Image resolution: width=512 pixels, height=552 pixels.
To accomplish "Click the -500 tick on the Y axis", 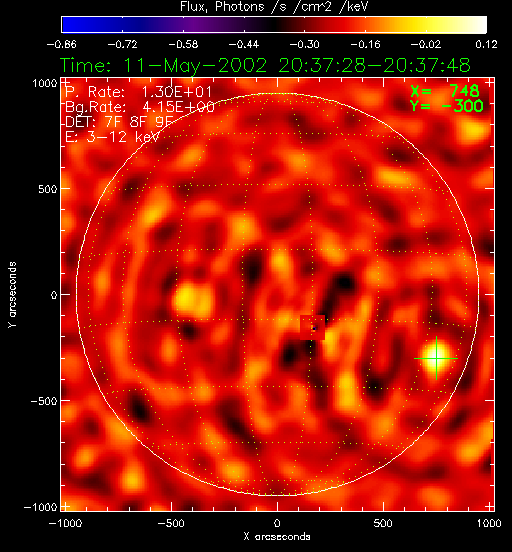I will [x=44, y=401].
